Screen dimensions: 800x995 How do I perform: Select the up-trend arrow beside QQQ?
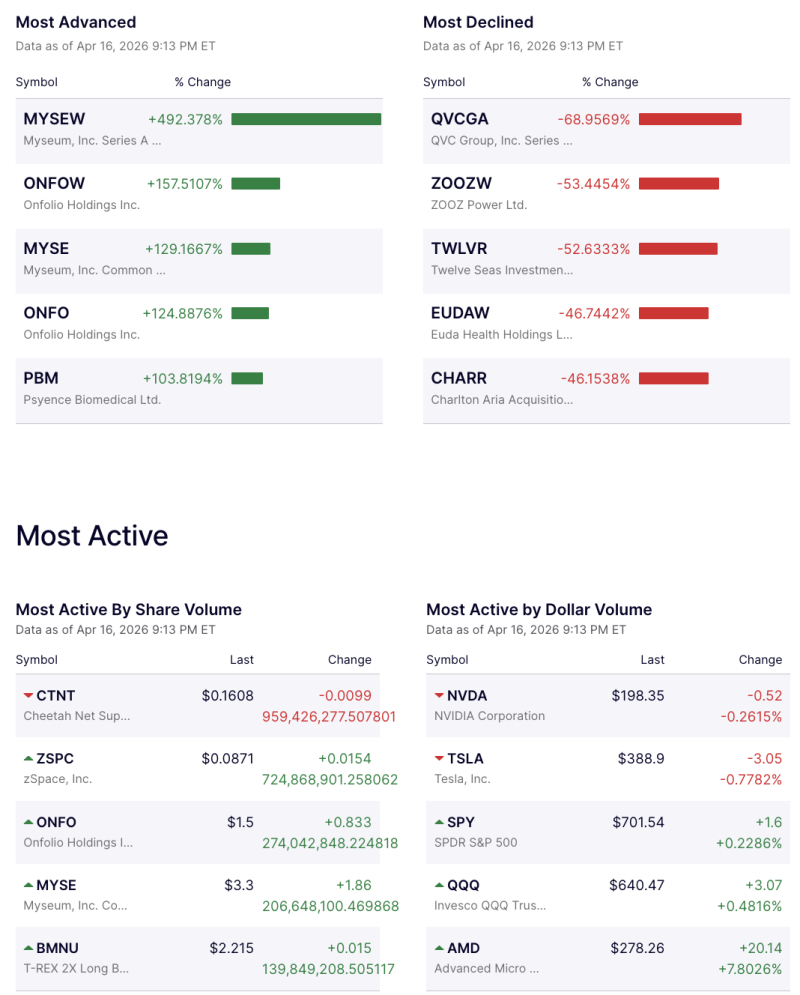click(x=438, y=882)
